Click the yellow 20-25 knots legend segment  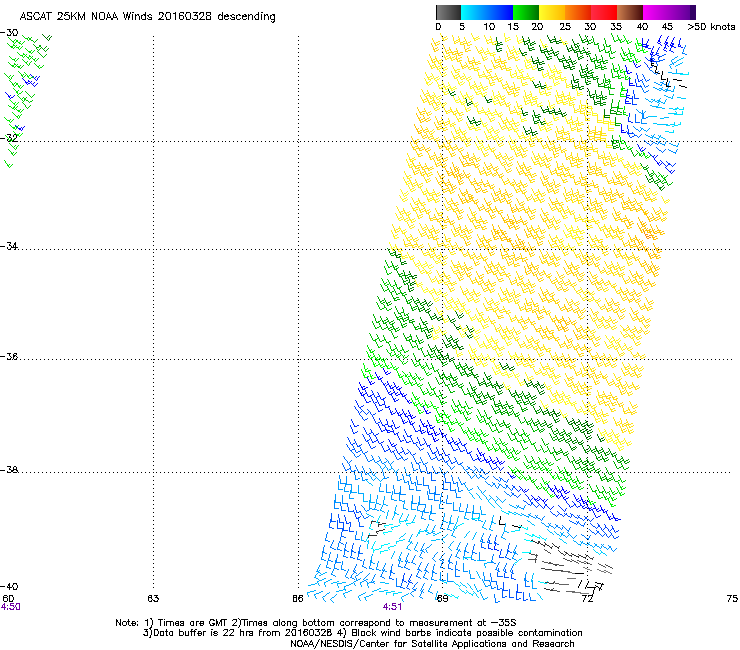click(552, 12)
